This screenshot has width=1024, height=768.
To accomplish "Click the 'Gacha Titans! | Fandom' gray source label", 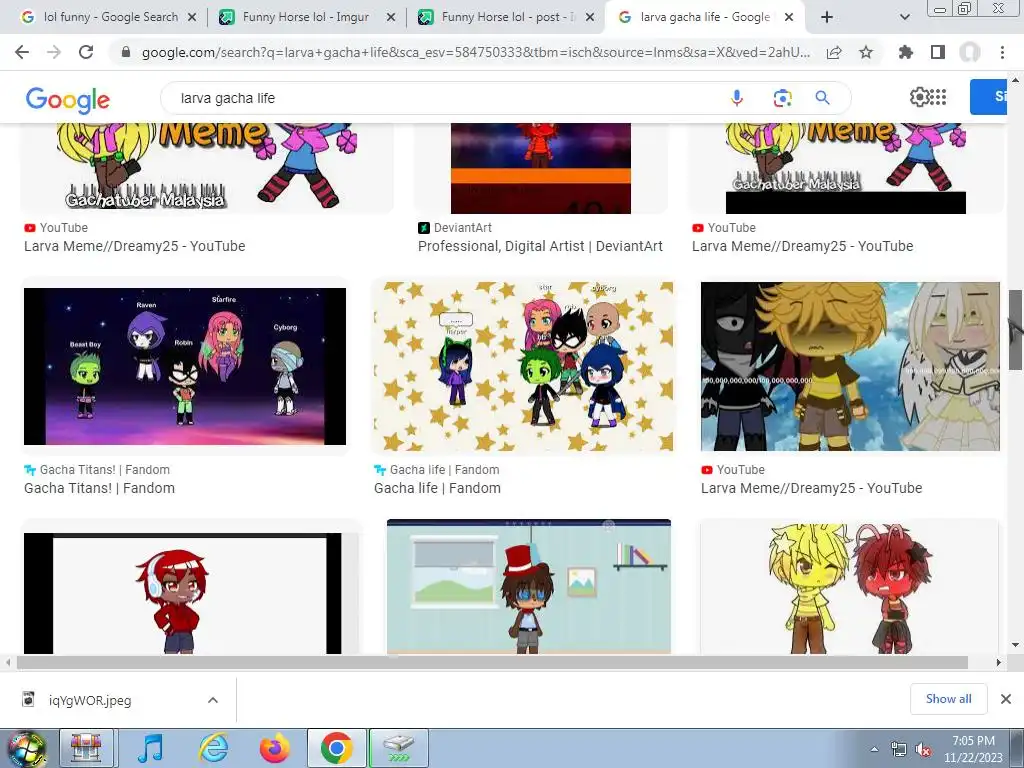I will tap(104, 470).
